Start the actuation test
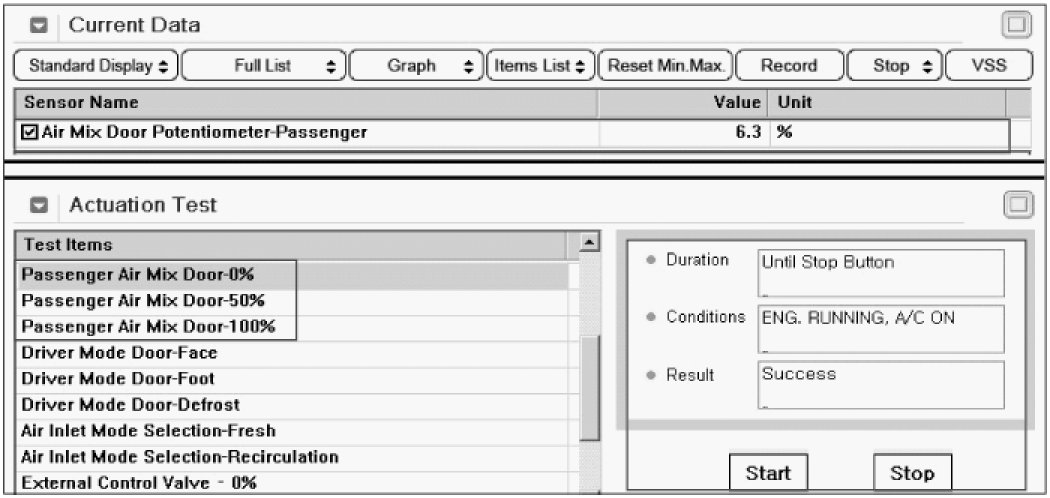 click(x=767, y=473)
